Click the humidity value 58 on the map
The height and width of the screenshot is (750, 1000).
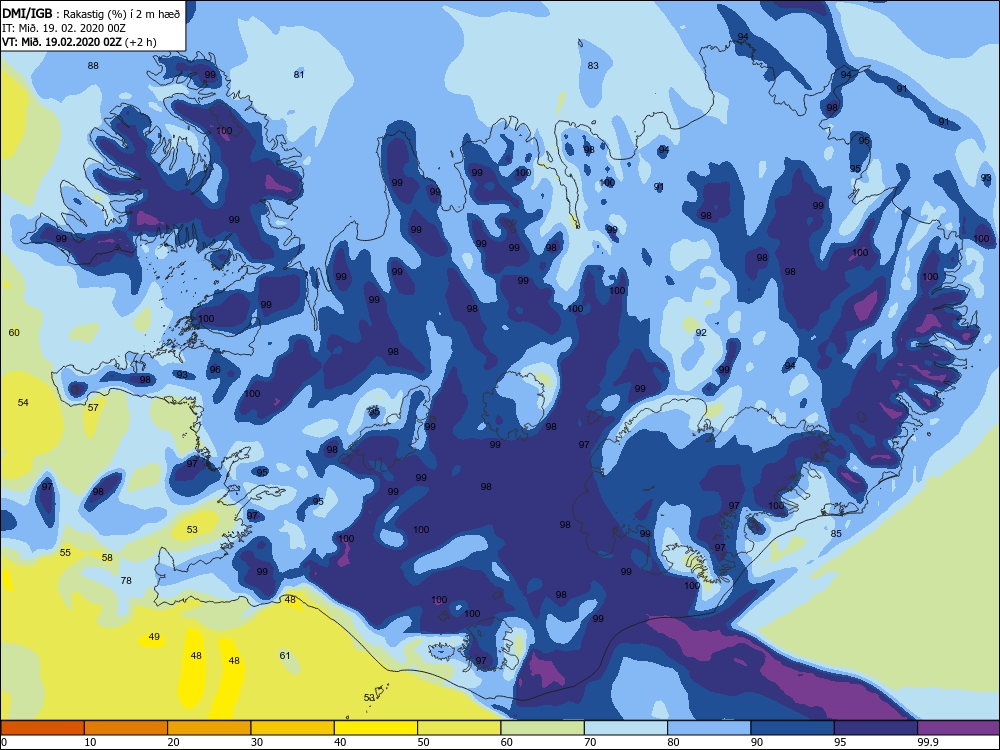tap(107, 557)
